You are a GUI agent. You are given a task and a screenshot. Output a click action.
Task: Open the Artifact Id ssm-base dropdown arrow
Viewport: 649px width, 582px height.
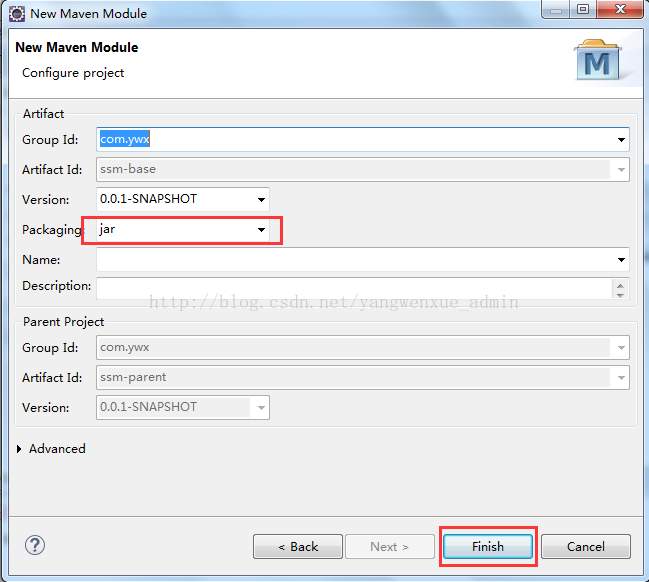tap(621, 170)
